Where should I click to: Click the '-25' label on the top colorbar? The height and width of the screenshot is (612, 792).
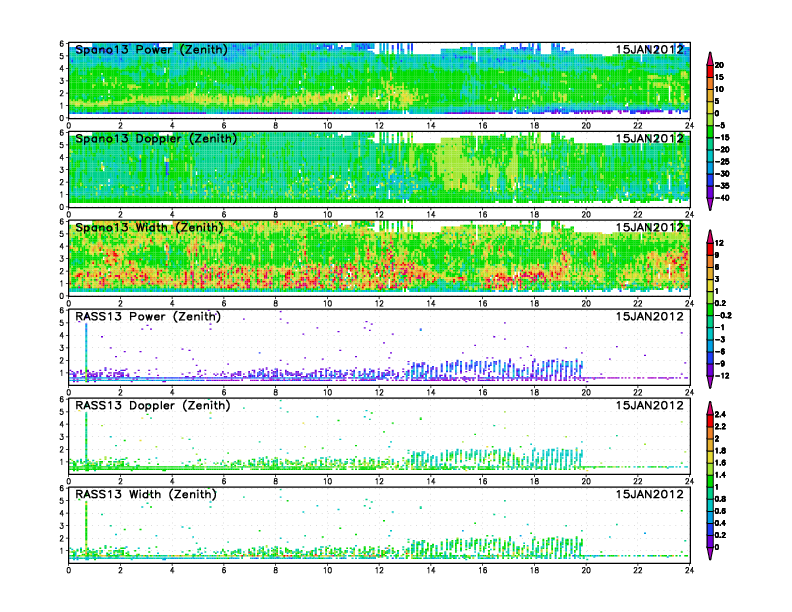pyautogui.click(x=721, y=162)
